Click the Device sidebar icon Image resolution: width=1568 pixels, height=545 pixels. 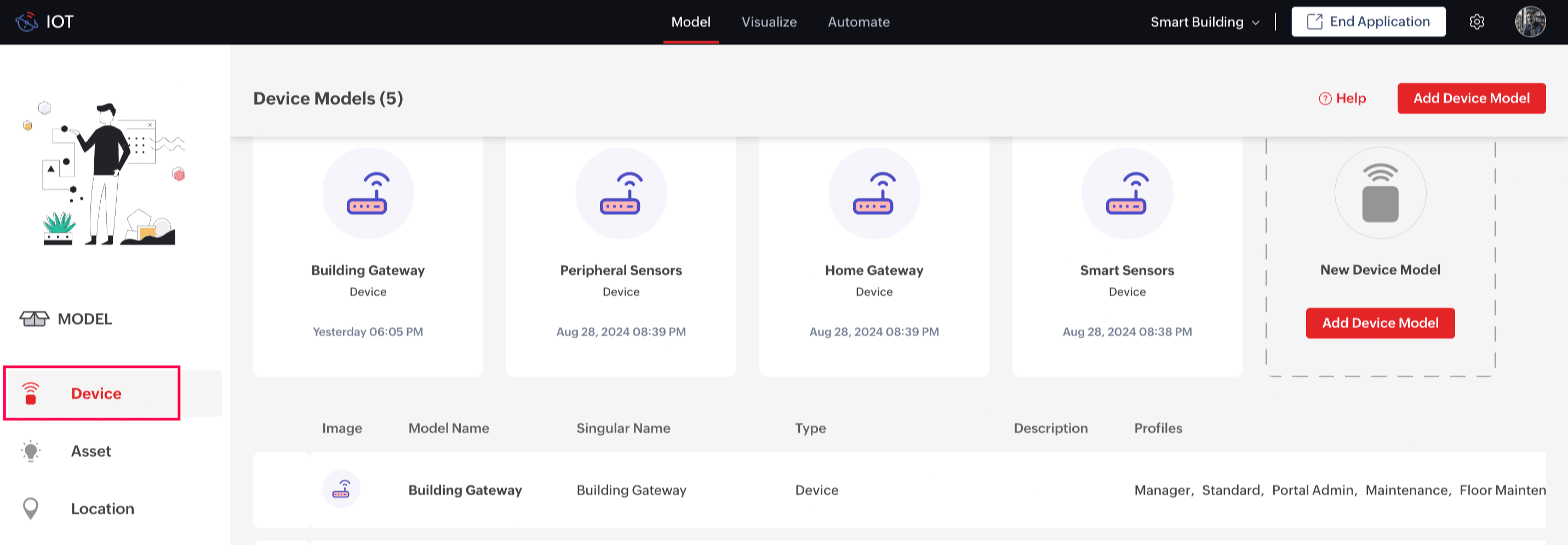pos(31,393)
